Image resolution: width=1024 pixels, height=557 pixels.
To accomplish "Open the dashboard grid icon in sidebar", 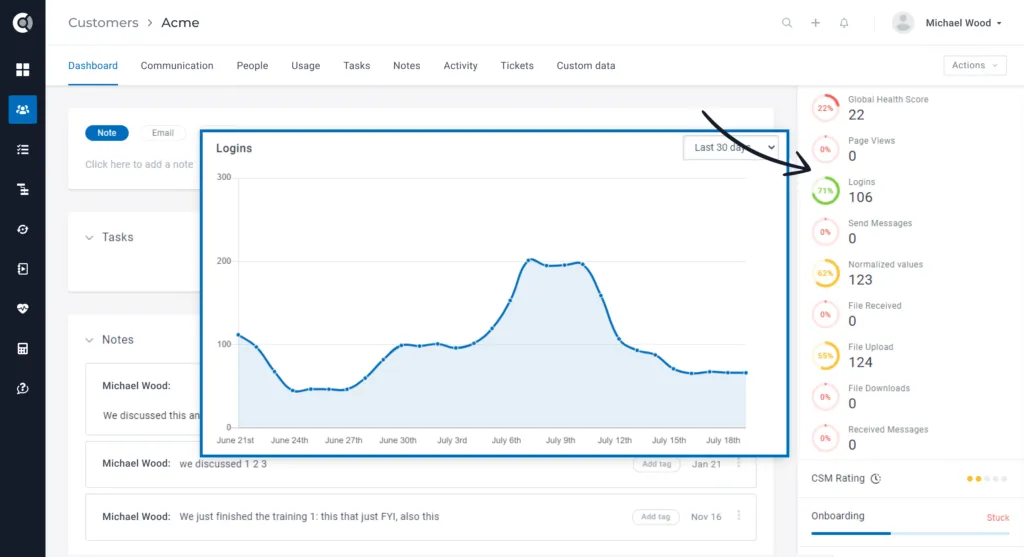I will (x=22, y=69).
